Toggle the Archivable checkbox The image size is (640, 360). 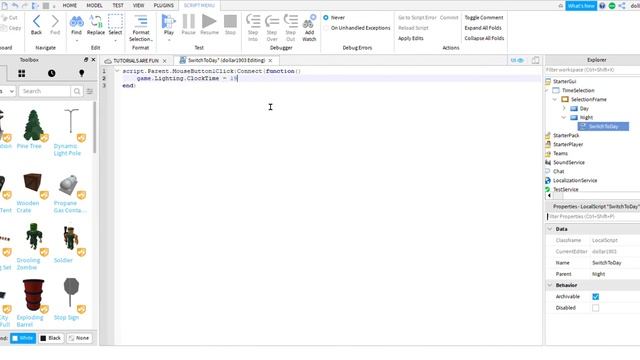tap(596, 297)
